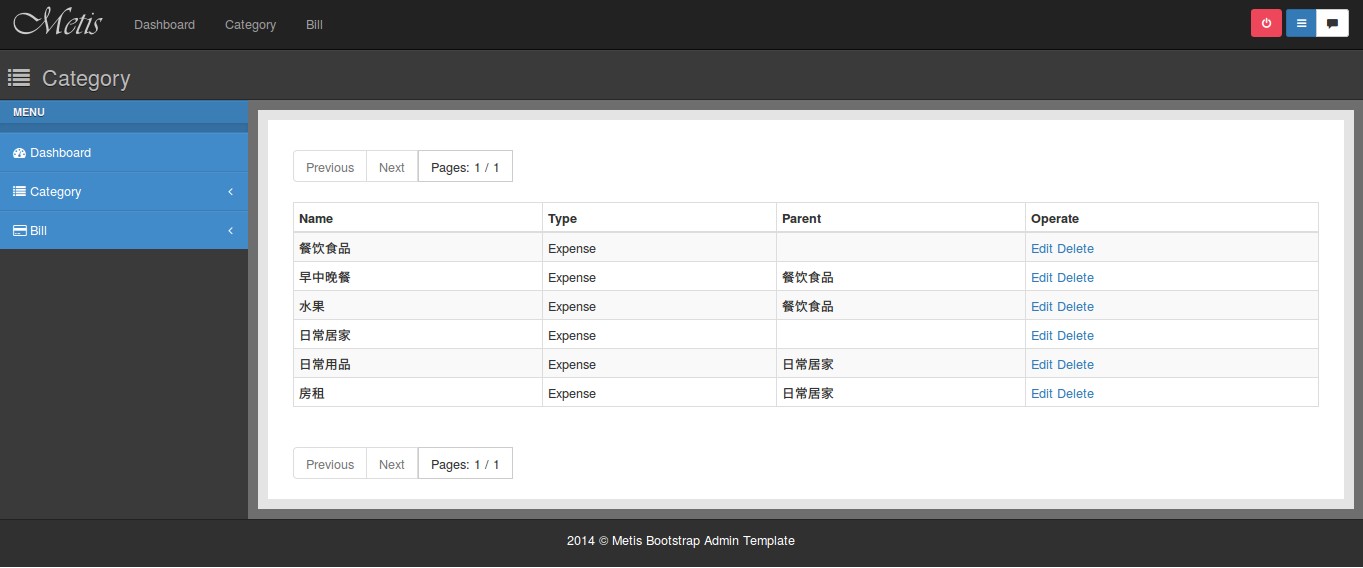This screenshot has width=1363, height=568.
Task: Click the Name column header
Action: tap(418, 218)
